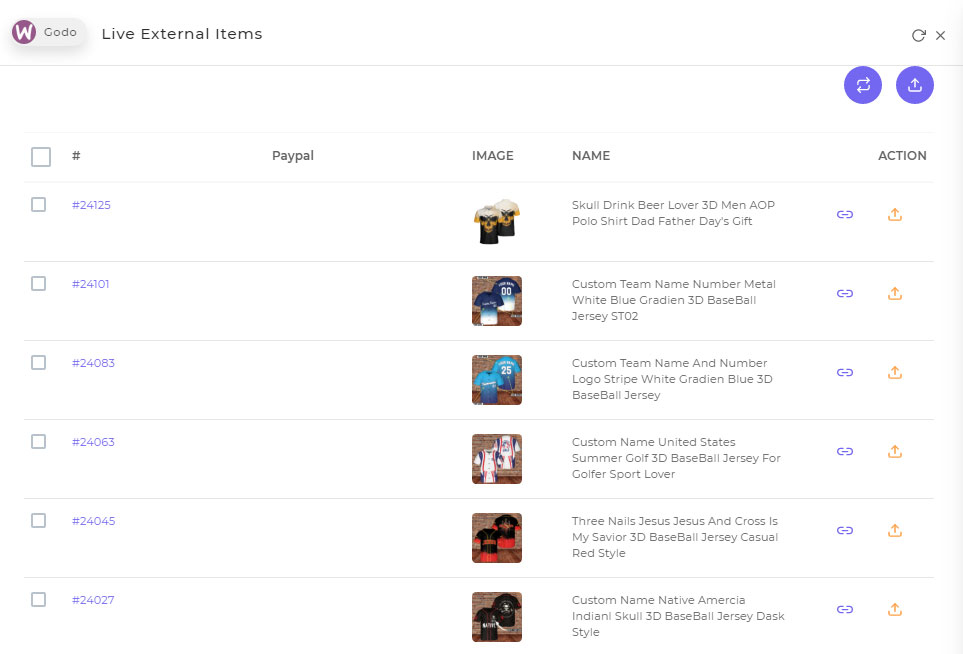Check the box for item #24027
This screenshot has width=963, height=654.
tap(39, 599)
